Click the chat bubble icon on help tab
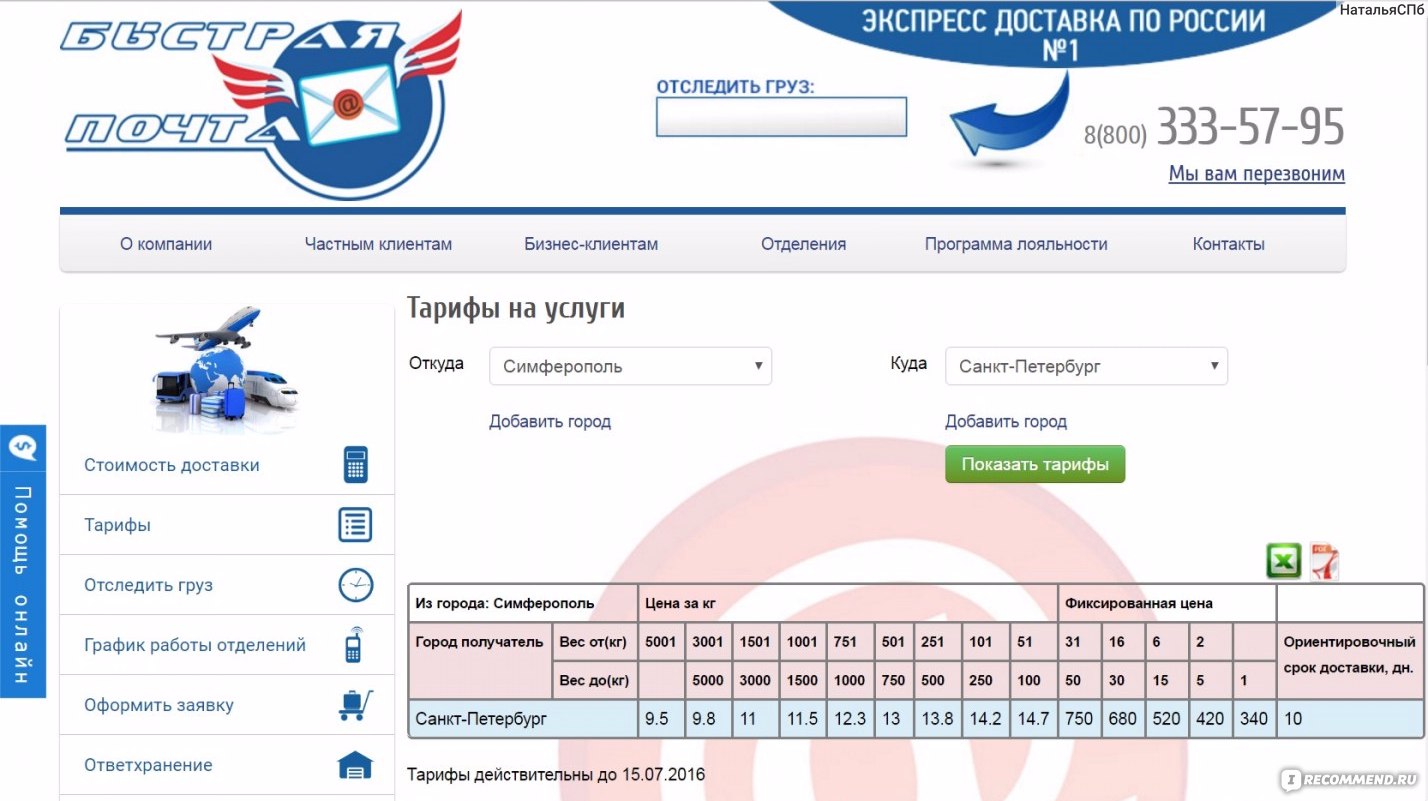This screenshot has width=1428, height=801. 22,448
